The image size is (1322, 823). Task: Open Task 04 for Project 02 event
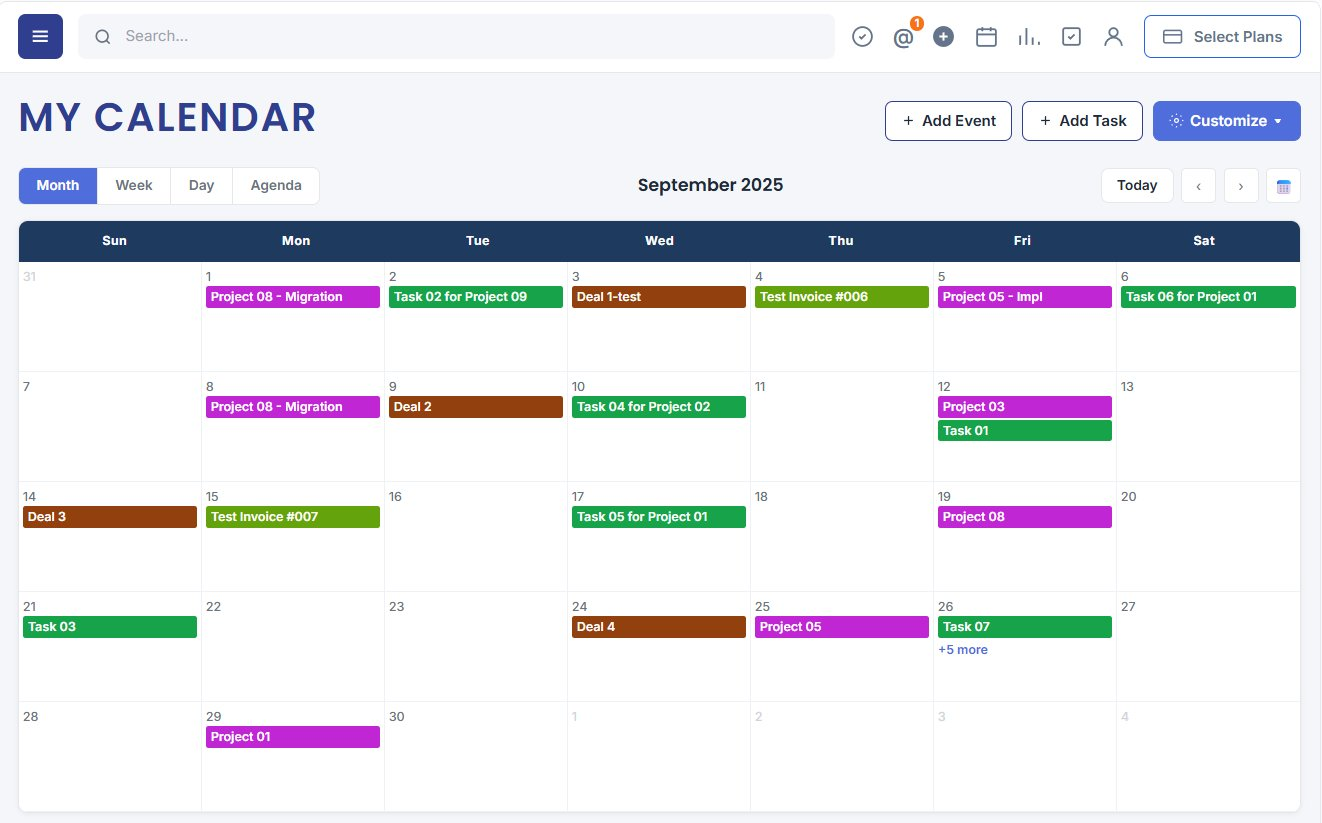[659, 407]
